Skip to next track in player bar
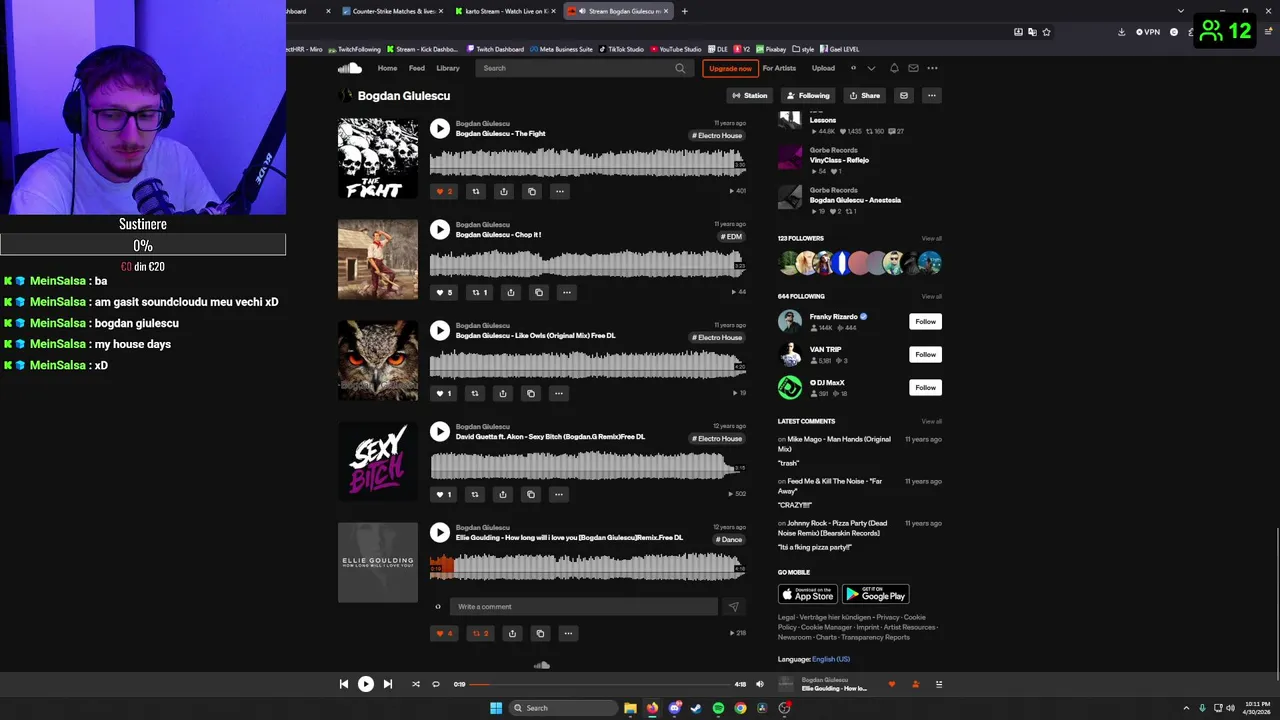This screenshot has height=720, width=1280. (388, 684)
